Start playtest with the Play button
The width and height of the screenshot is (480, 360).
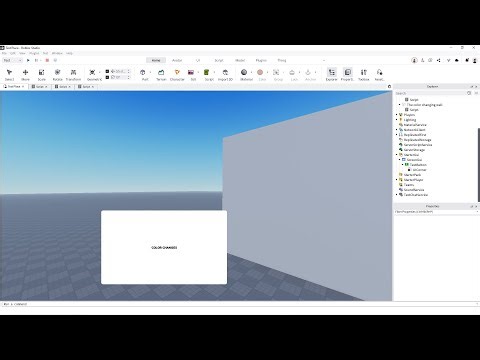[28, 60]
